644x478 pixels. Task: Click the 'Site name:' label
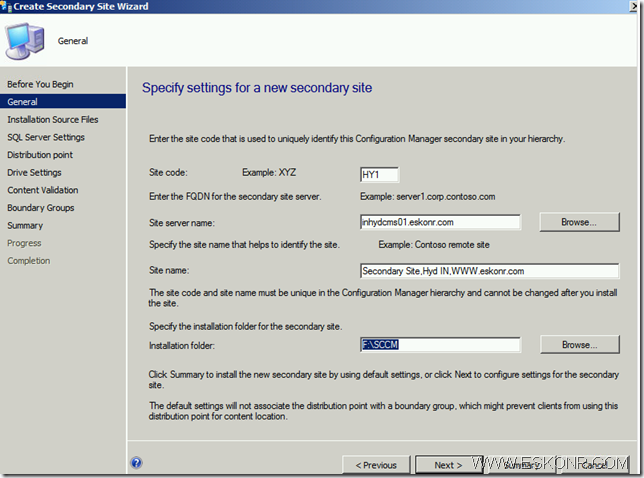169,270
